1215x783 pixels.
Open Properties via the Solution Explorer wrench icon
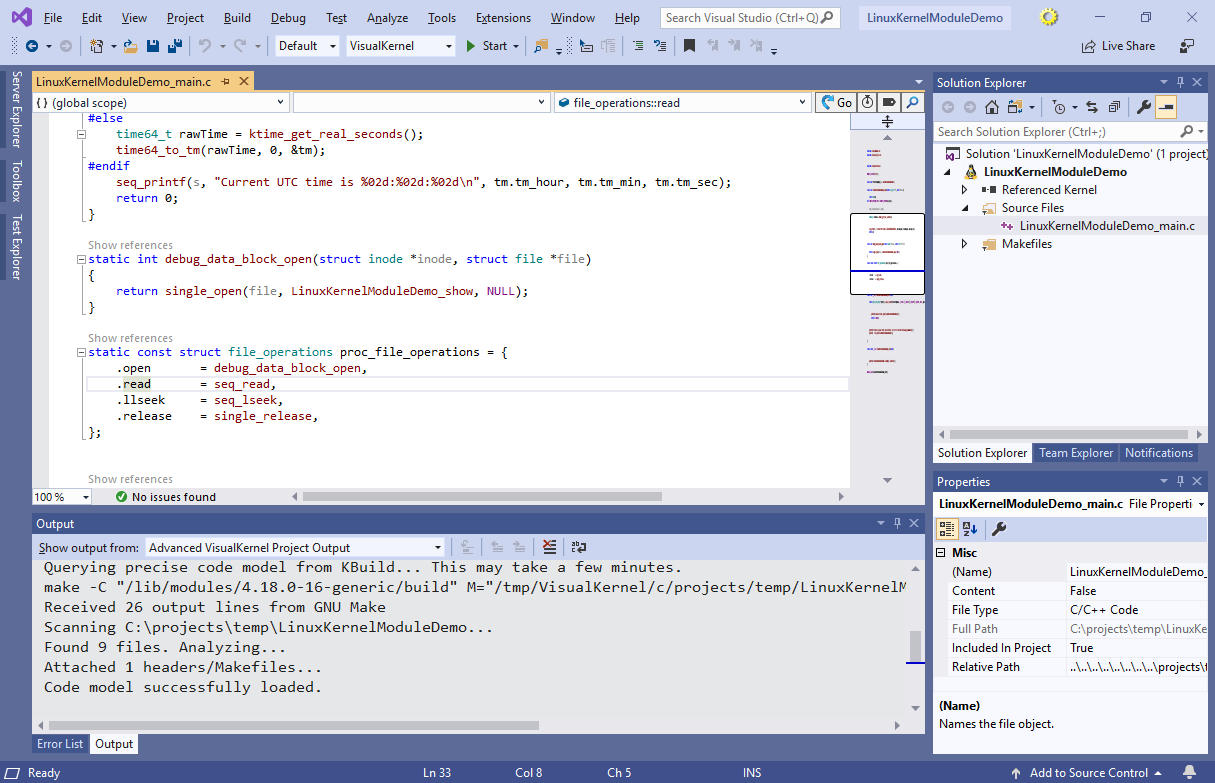point(1144,107)
